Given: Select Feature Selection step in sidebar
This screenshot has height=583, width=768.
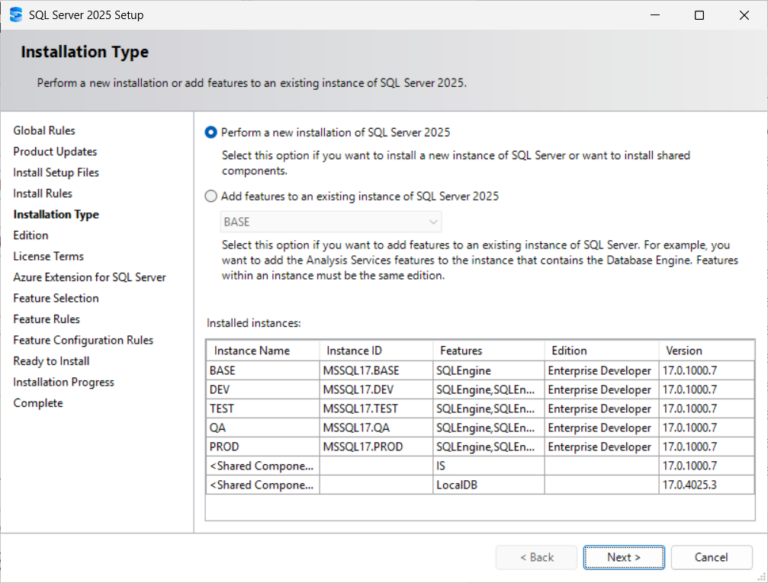Looking at the screenshot, I should [56, 298].
